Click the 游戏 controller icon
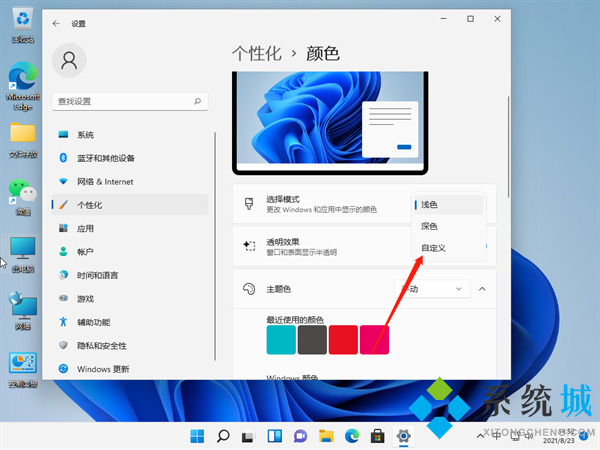Screen dimensions: 600x450 click(x=63, y=298)
